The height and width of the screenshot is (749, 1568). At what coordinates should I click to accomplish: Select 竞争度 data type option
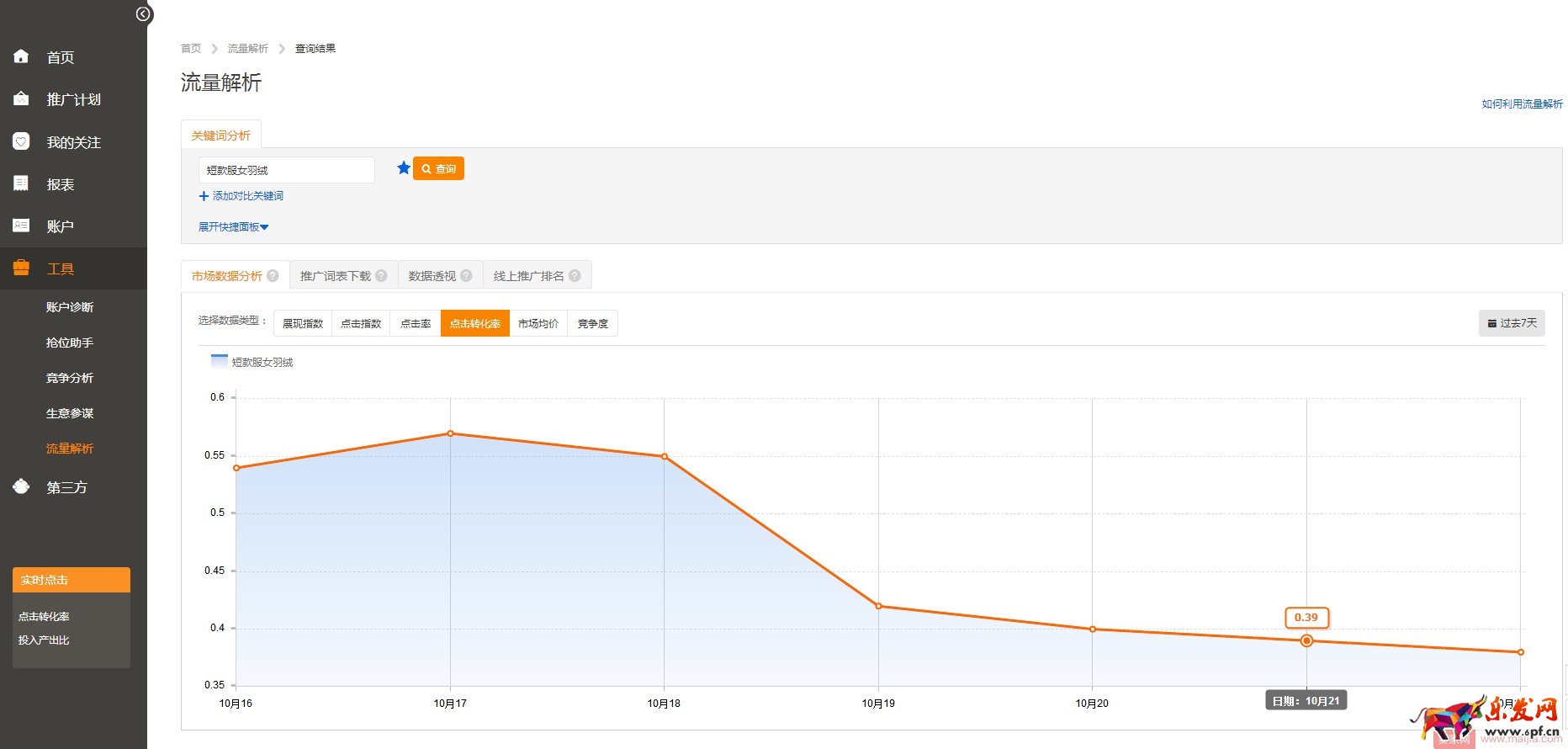(x=593, y=324)
